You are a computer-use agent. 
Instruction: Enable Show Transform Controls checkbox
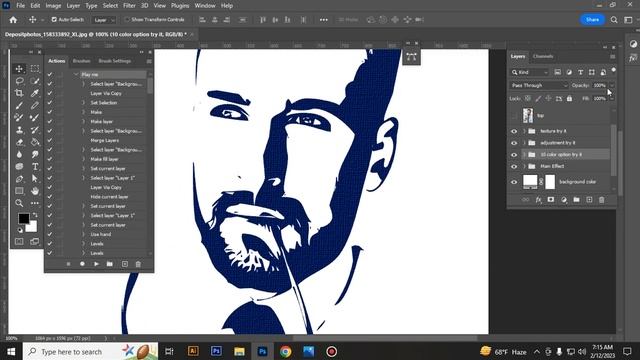[127, 20]
